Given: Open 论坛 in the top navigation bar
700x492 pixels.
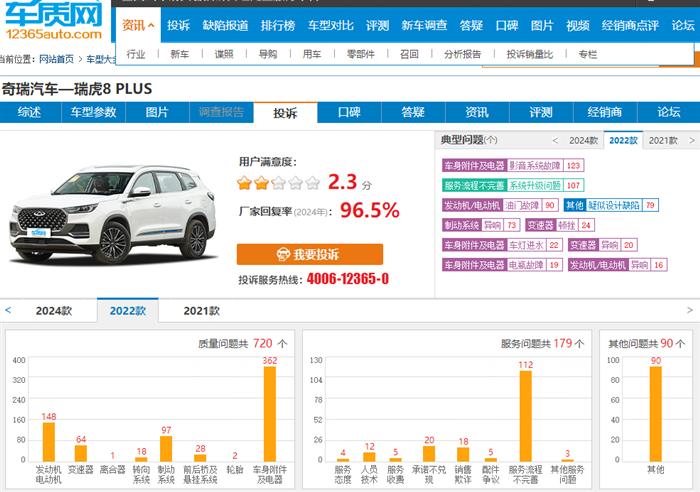Looking at the screenshot, I should tap(683, 25).
